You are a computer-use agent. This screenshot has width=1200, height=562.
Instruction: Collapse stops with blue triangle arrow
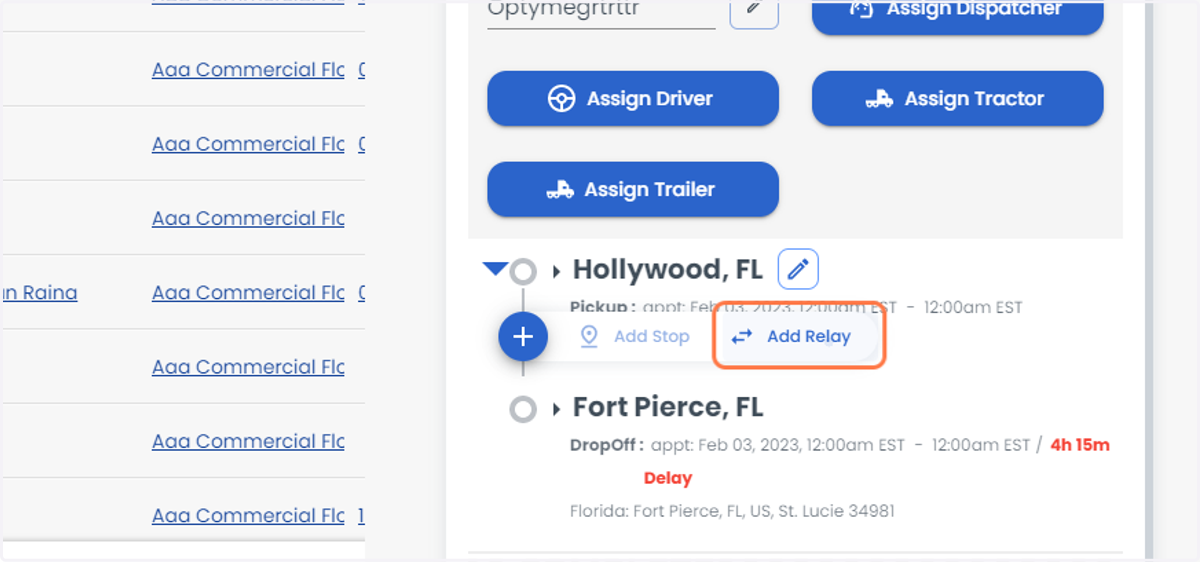[x=495, y=268]
